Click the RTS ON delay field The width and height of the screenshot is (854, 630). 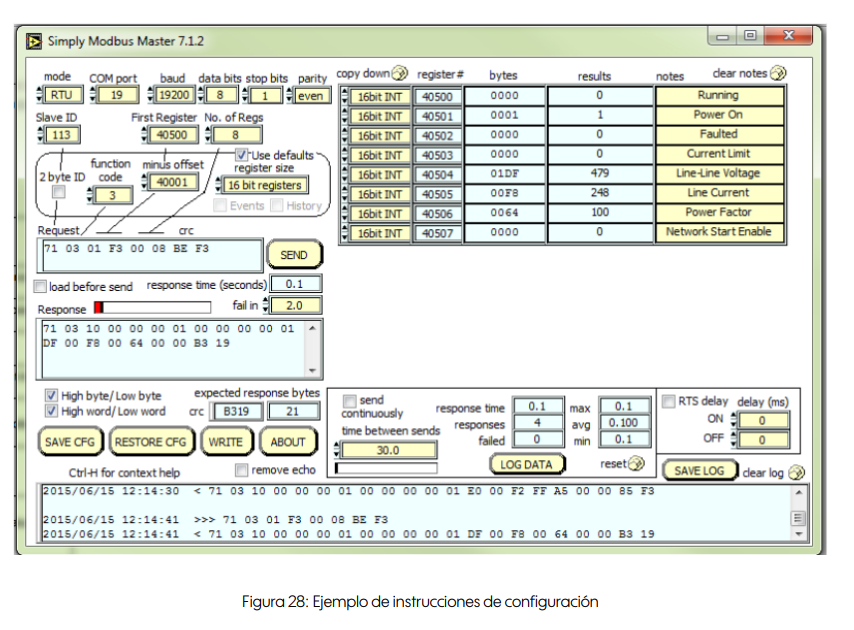pyautogui.click(x=762, y=420)
